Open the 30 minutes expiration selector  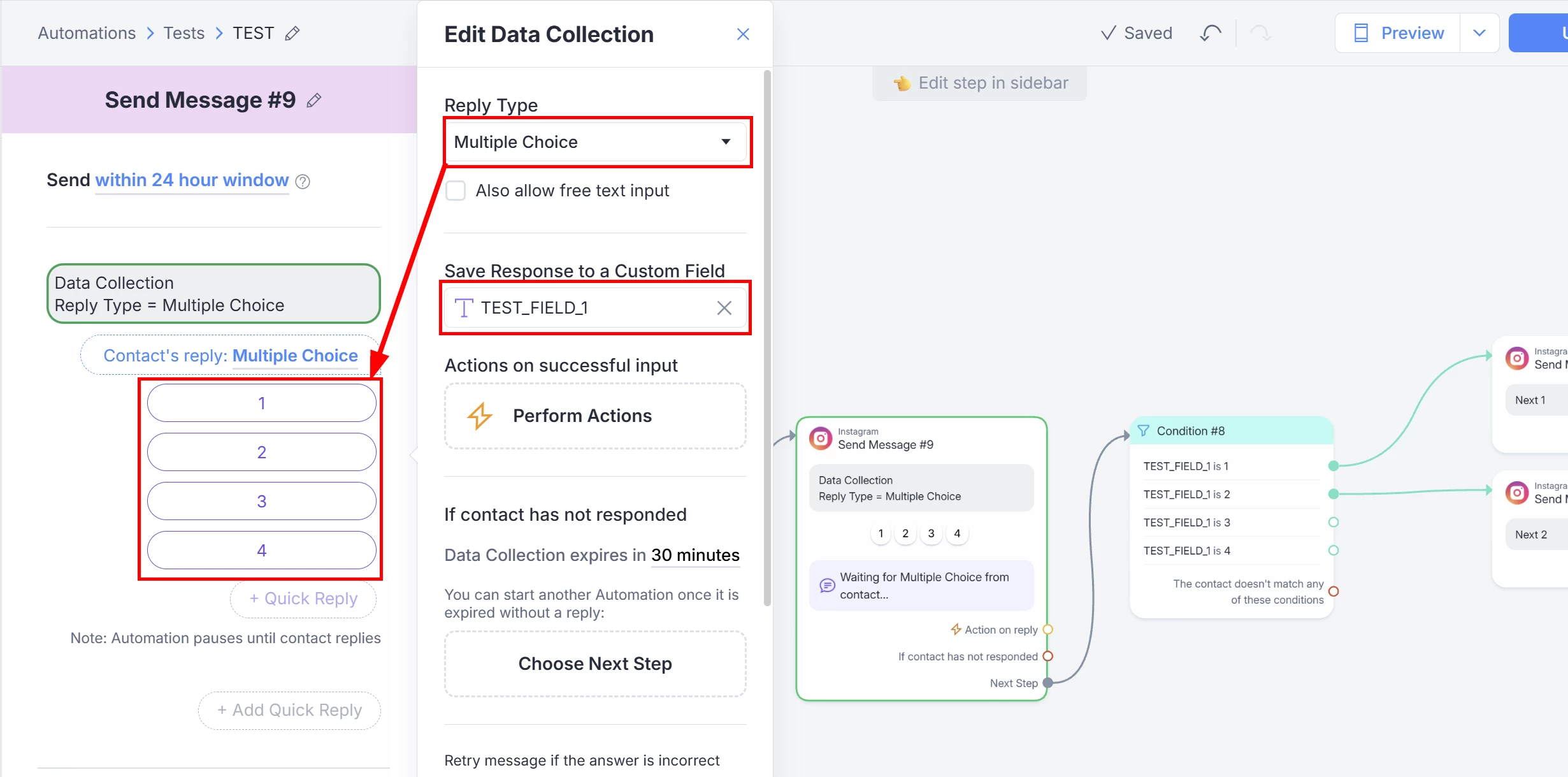click(x=695, y=555)
